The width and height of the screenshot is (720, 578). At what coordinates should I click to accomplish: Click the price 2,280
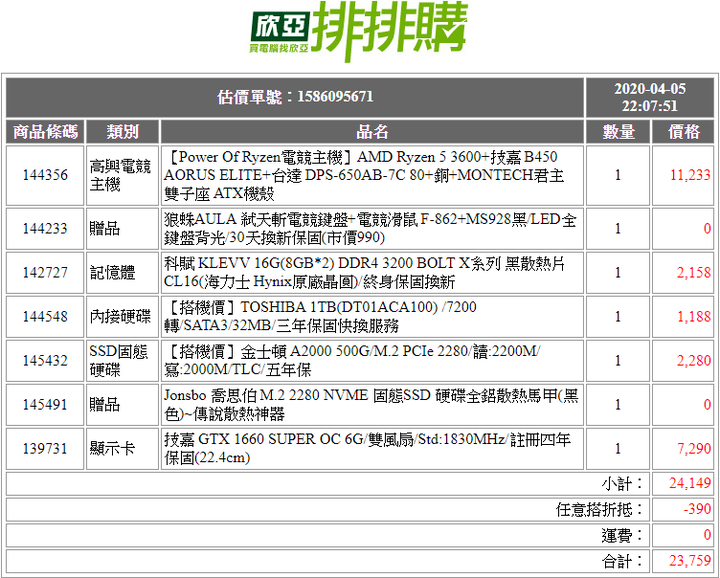[694, 360]
